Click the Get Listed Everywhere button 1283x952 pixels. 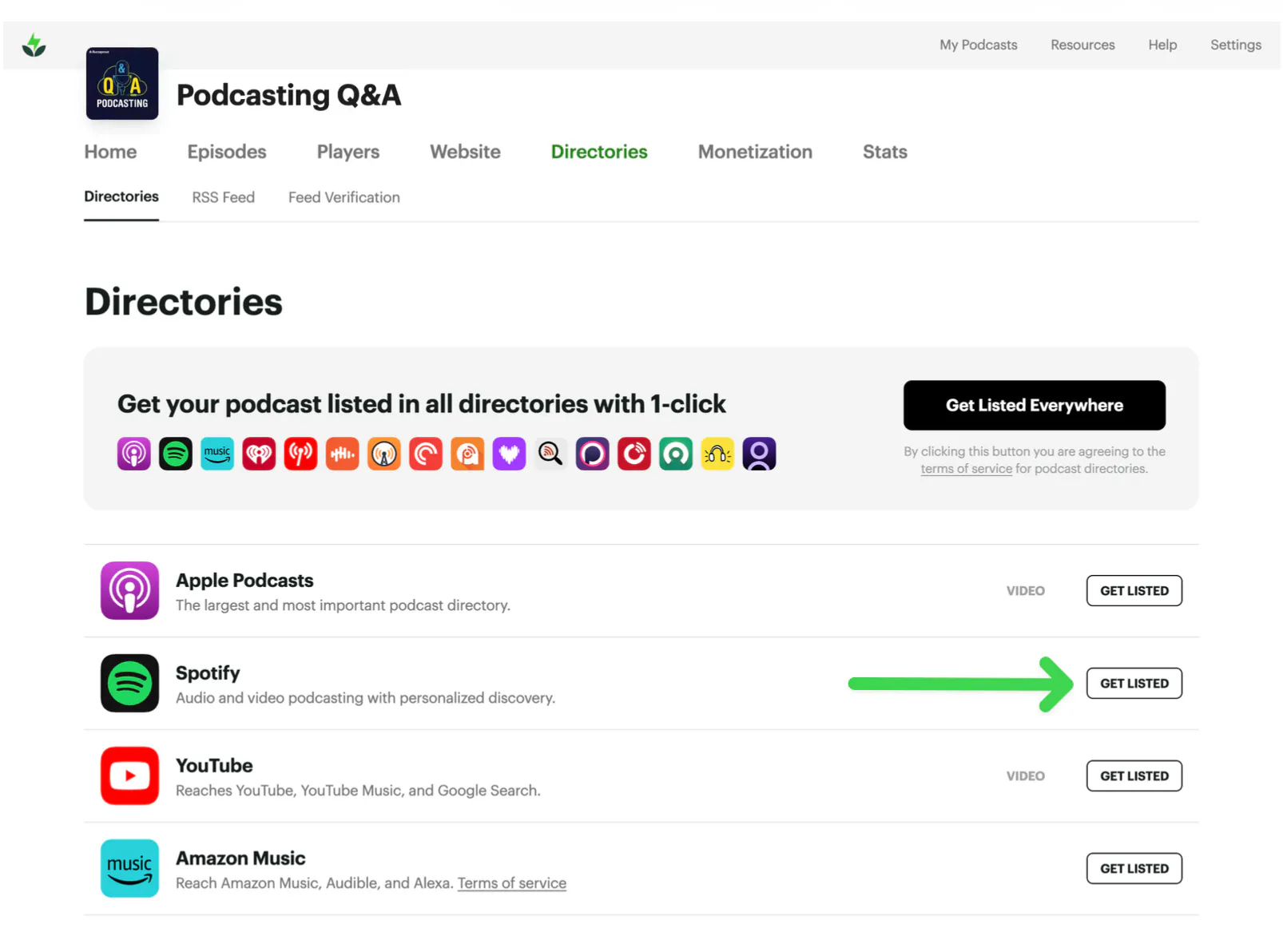point(1035,405)
